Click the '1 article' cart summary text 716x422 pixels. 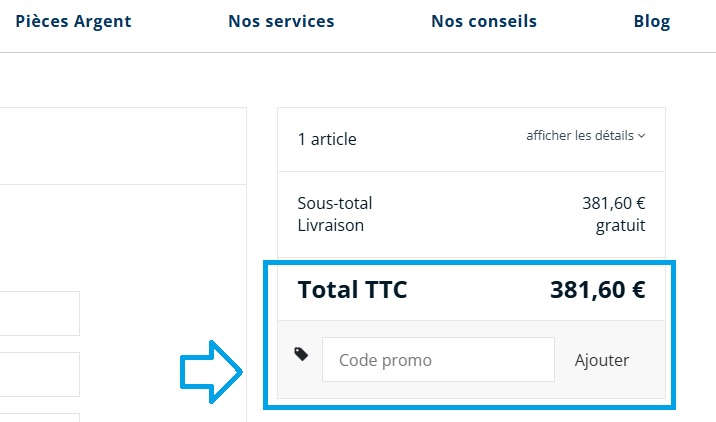tap(327, 139)
